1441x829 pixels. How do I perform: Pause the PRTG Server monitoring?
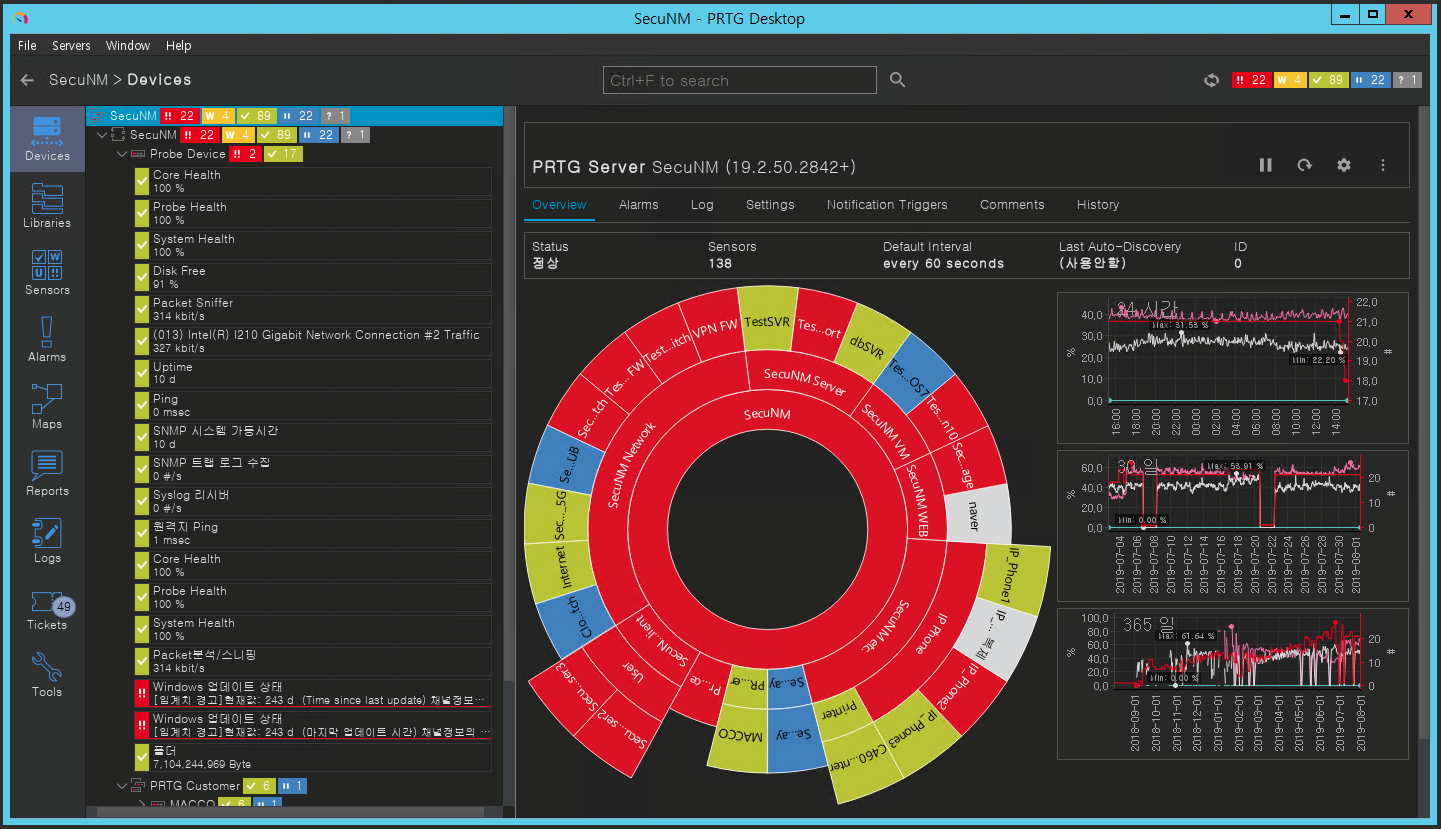point(1265,165)
